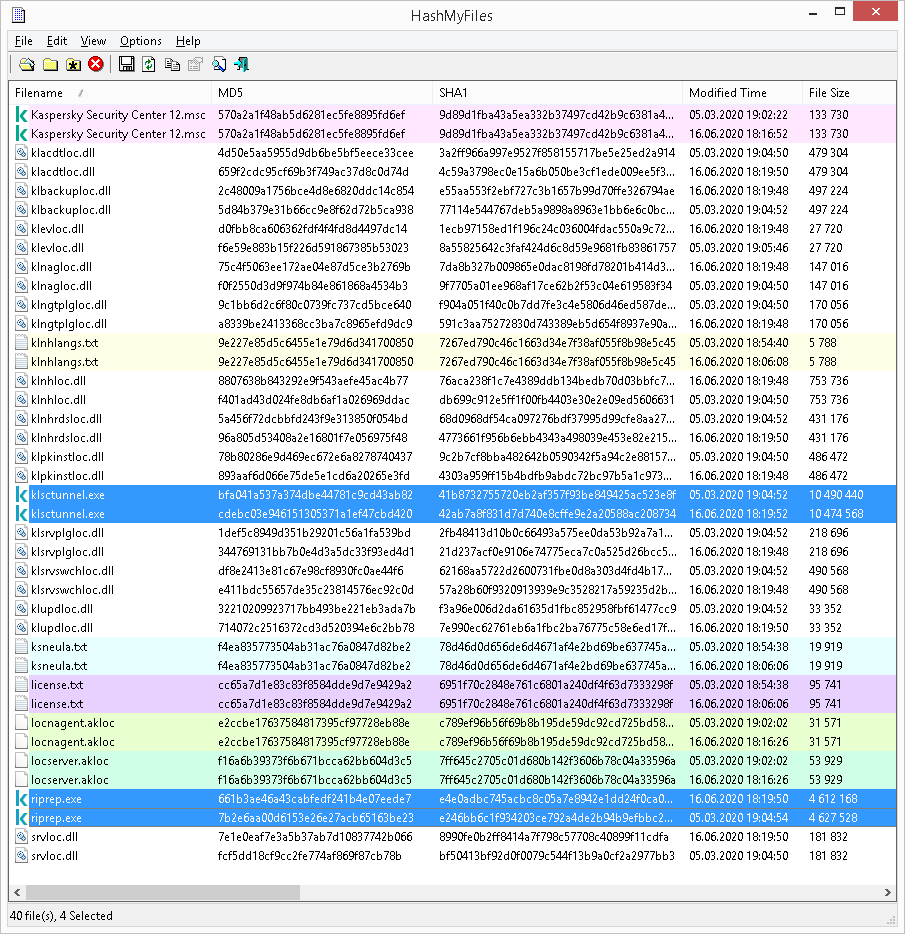Click the text file icon of klnhlangs.txt dated 18:54:40
This screenshot has height=934, width=905.
pos(21,343)
